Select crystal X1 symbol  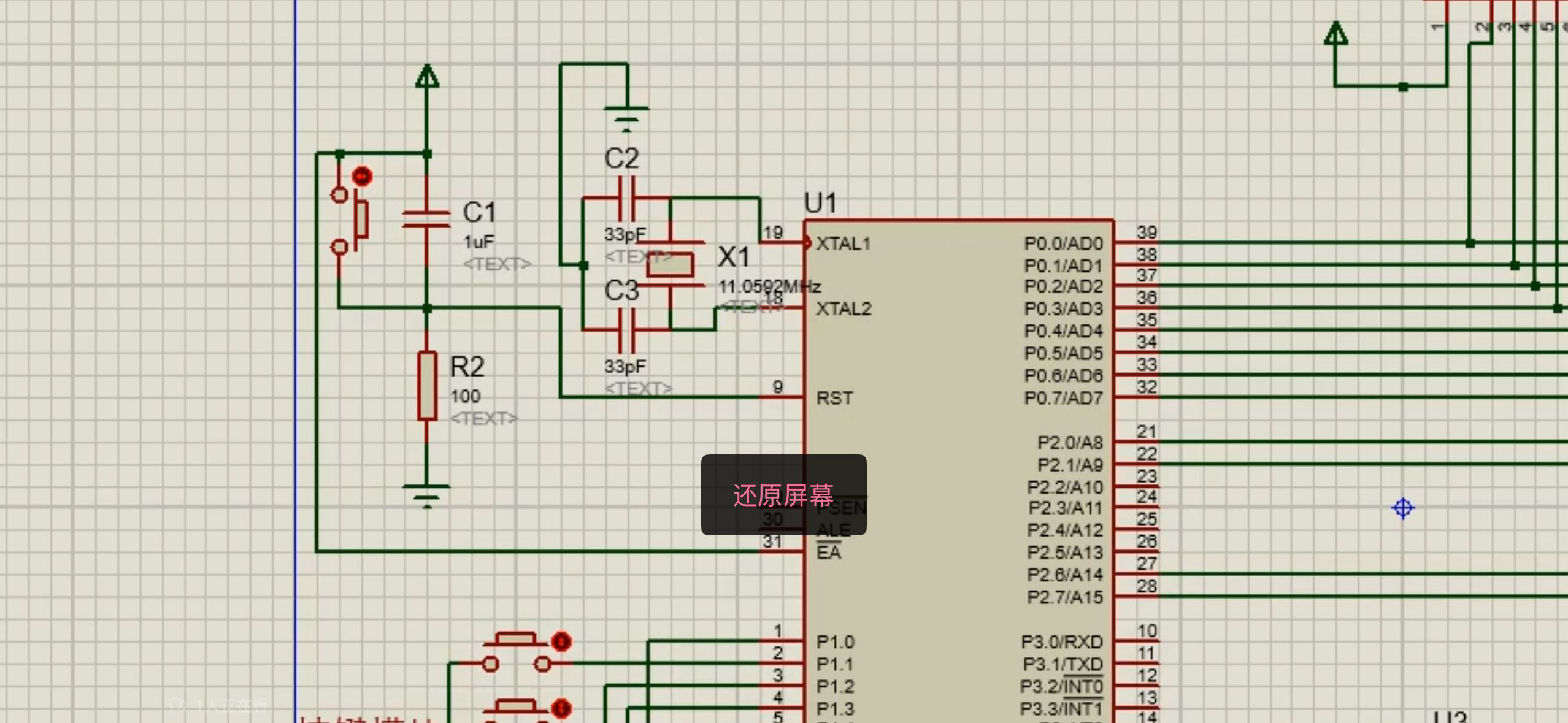[x=671, y=264]
